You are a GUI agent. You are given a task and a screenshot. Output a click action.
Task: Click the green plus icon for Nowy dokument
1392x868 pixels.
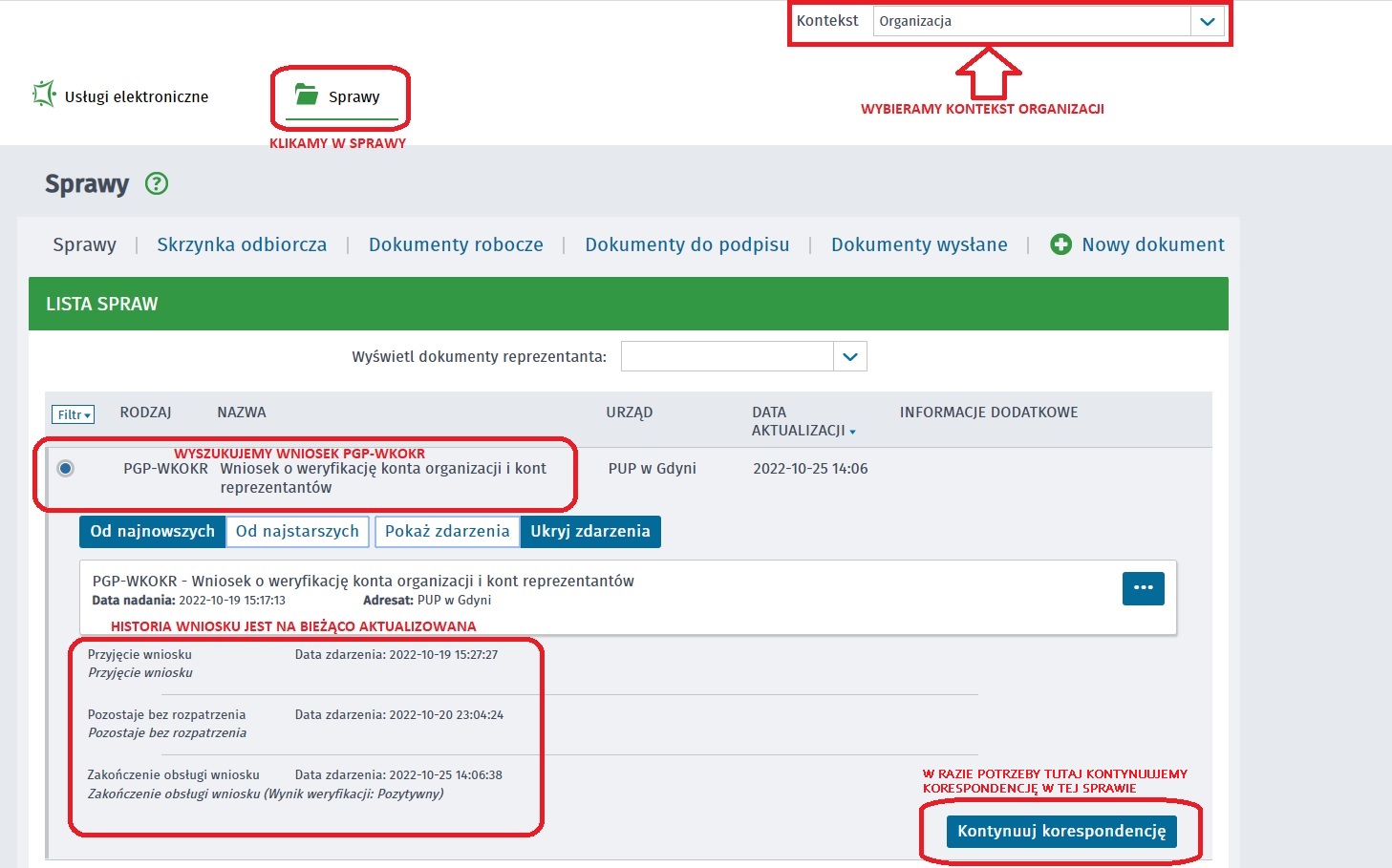point(1060,244)
